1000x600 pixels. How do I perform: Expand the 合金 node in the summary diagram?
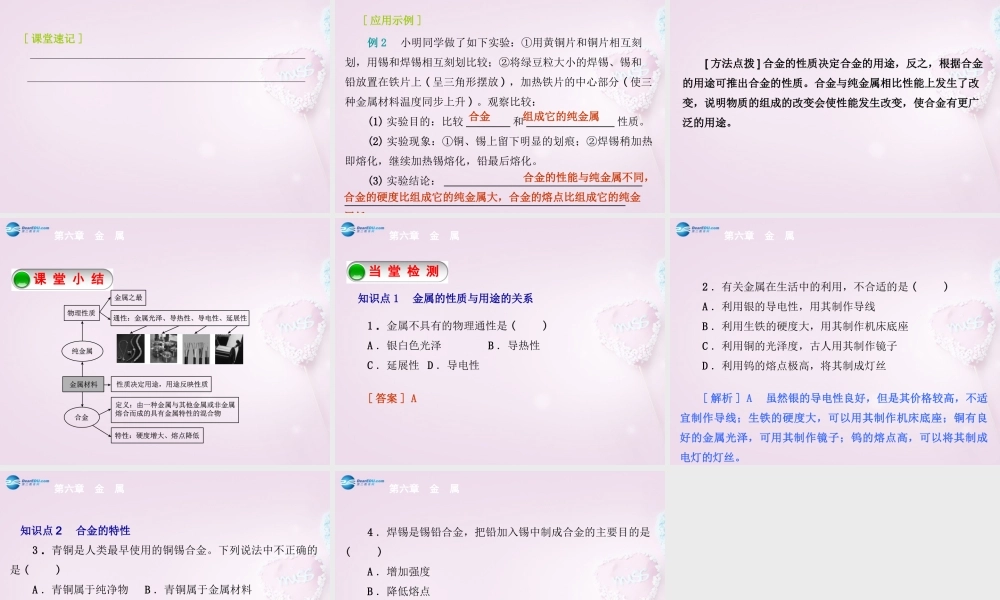[82, 415]
